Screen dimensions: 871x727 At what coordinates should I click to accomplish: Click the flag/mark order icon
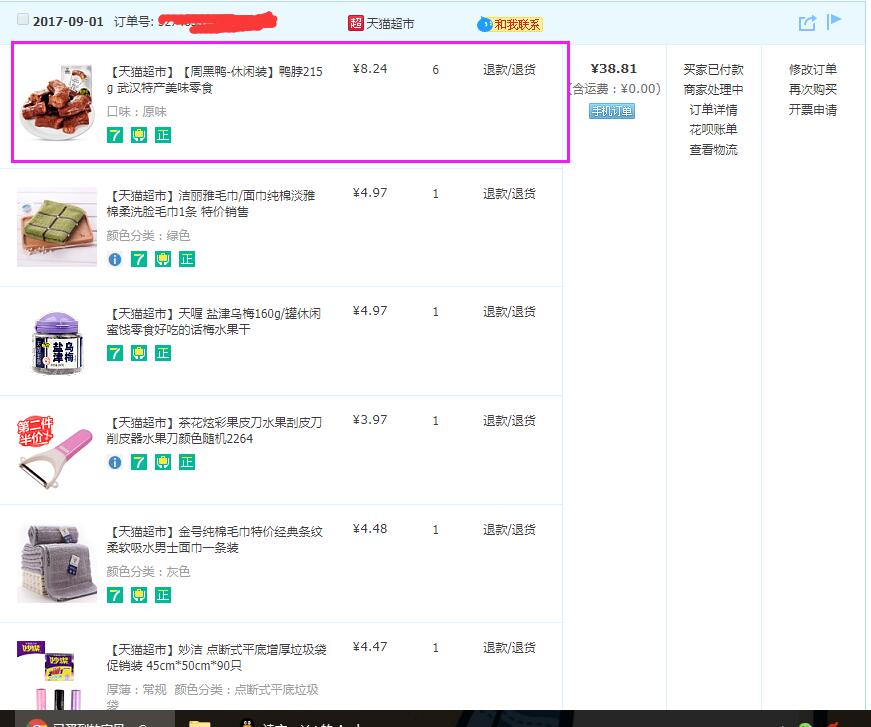pos(834,22)
